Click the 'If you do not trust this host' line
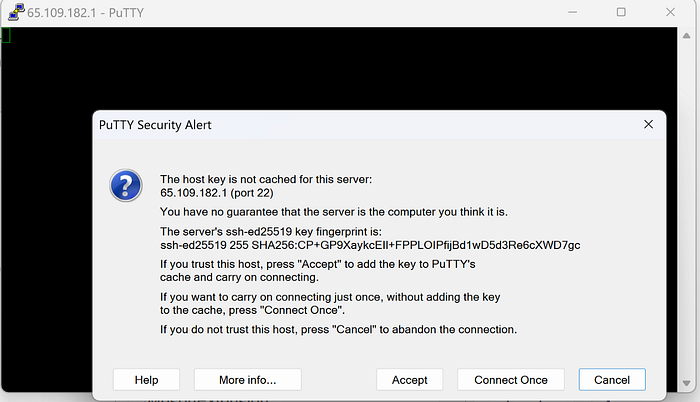This screenshot has height=402, width=700. pos(338,329)
